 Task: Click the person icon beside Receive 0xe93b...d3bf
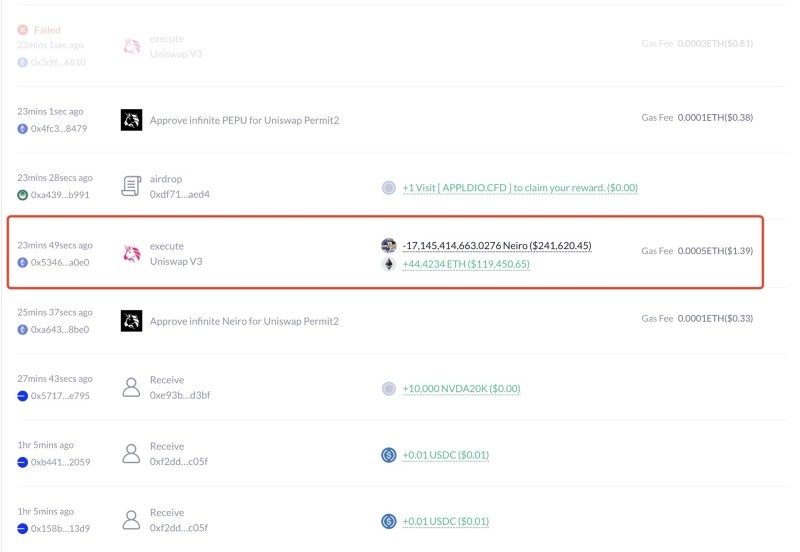131,388
